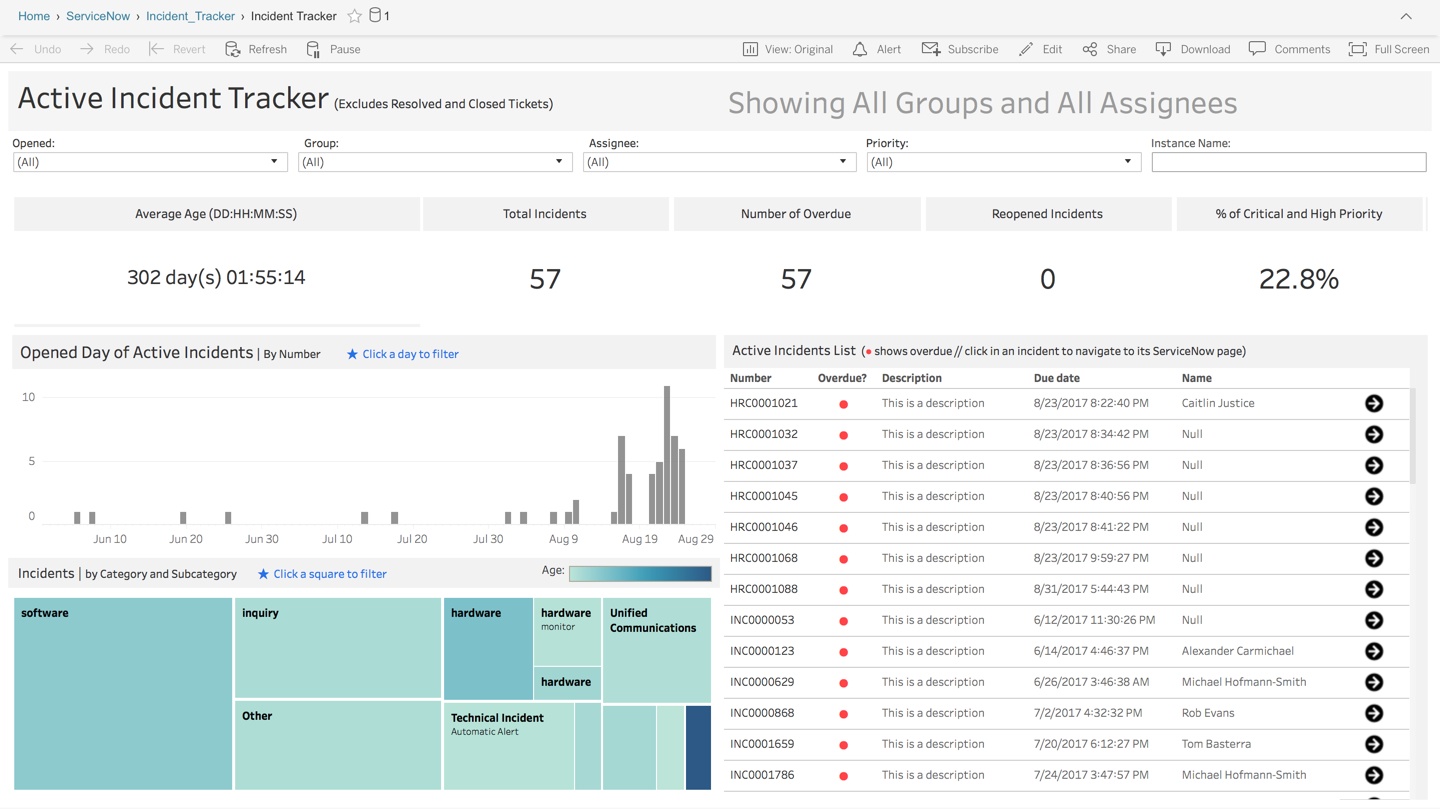Click the favorite star icon
This screenshot has width=1440, height=810.
point(354,16)
